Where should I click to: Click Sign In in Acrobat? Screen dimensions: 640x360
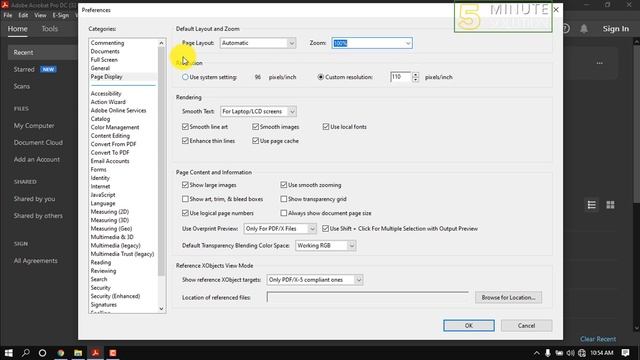(x=616, y=29)
